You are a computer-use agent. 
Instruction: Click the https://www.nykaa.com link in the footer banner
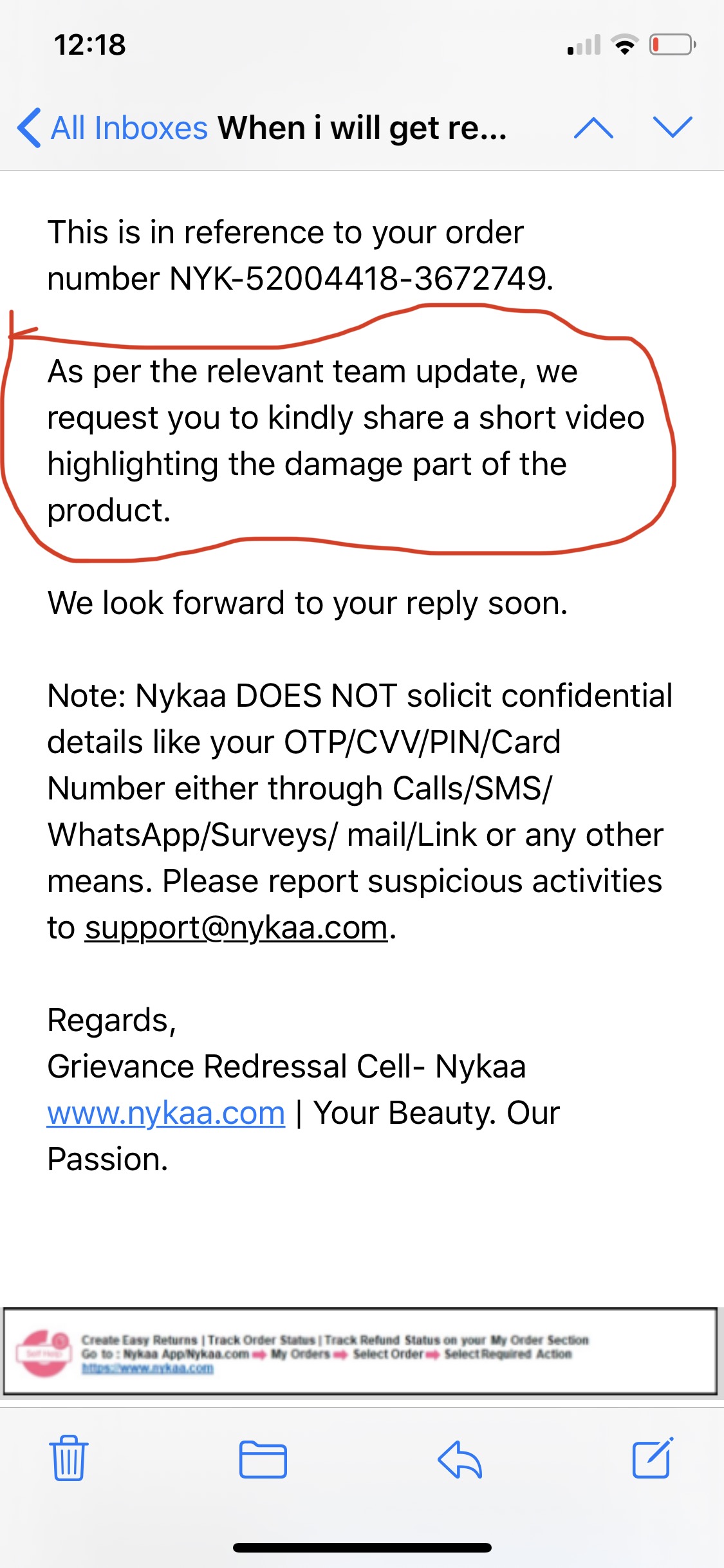click(x=147, y=1368)
